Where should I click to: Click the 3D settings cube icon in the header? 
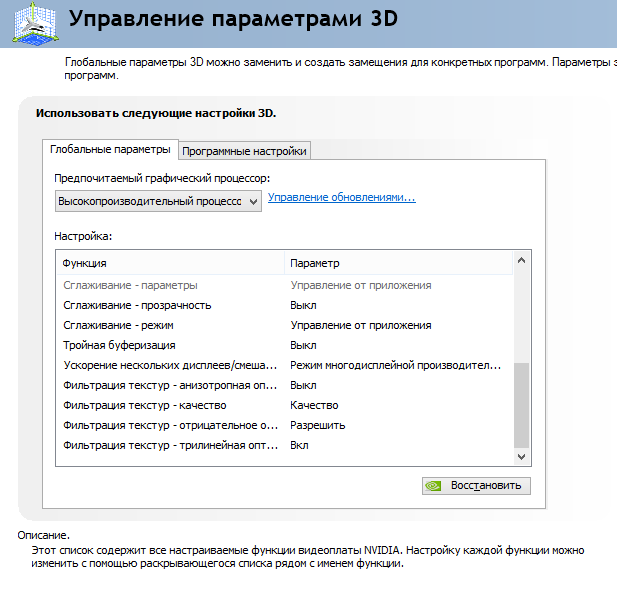coord(35,23)
